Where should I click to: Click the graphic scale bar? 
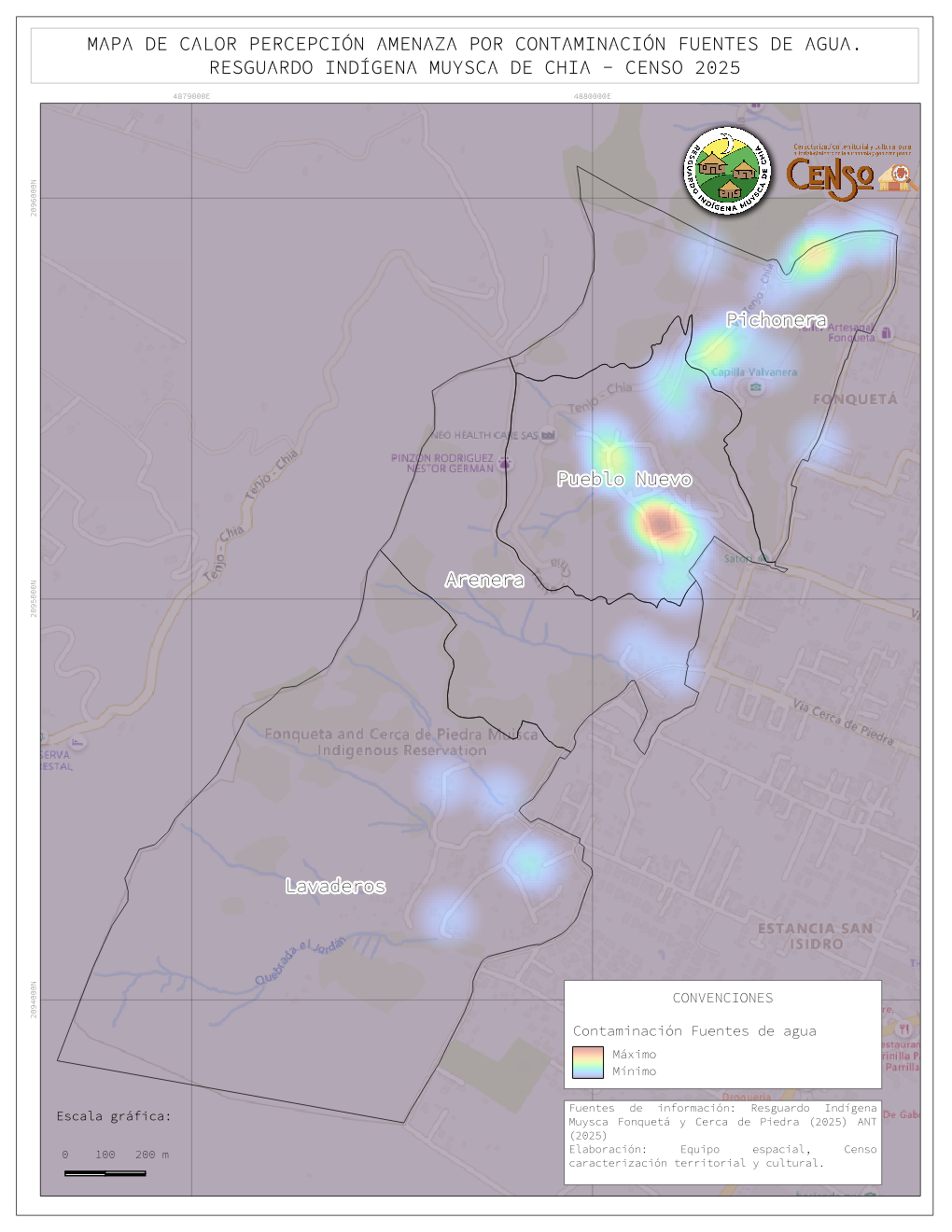click(105, 1172)
